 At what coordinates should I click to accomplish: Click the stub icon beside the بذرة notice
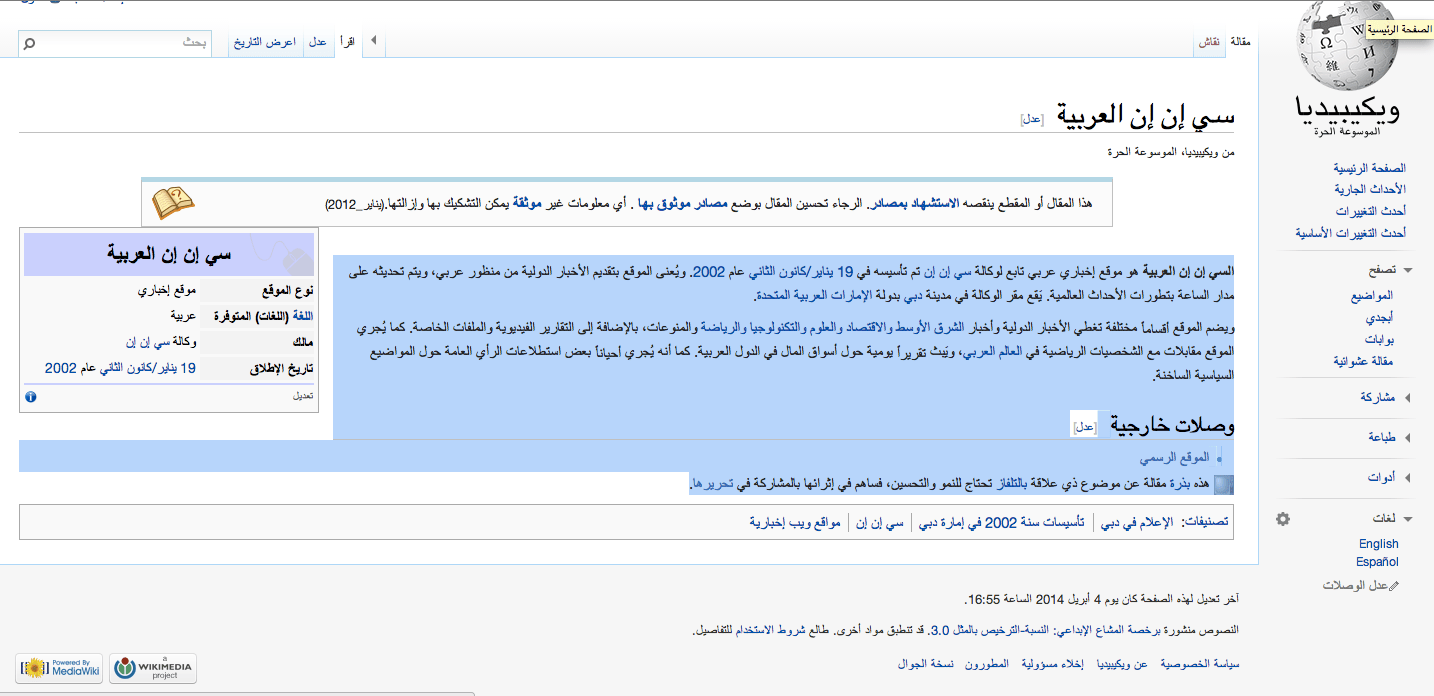[x=1224, y=485]
